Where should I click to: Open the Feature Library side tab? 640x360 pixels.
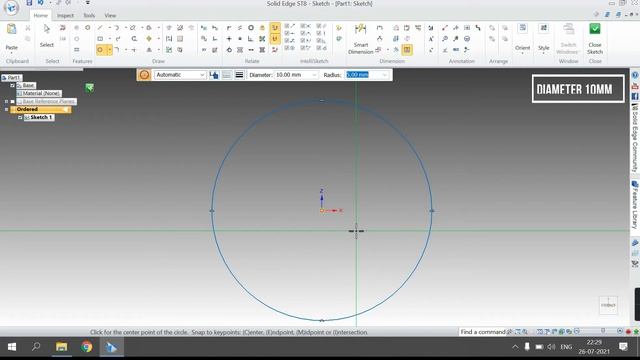coord(635,206)
